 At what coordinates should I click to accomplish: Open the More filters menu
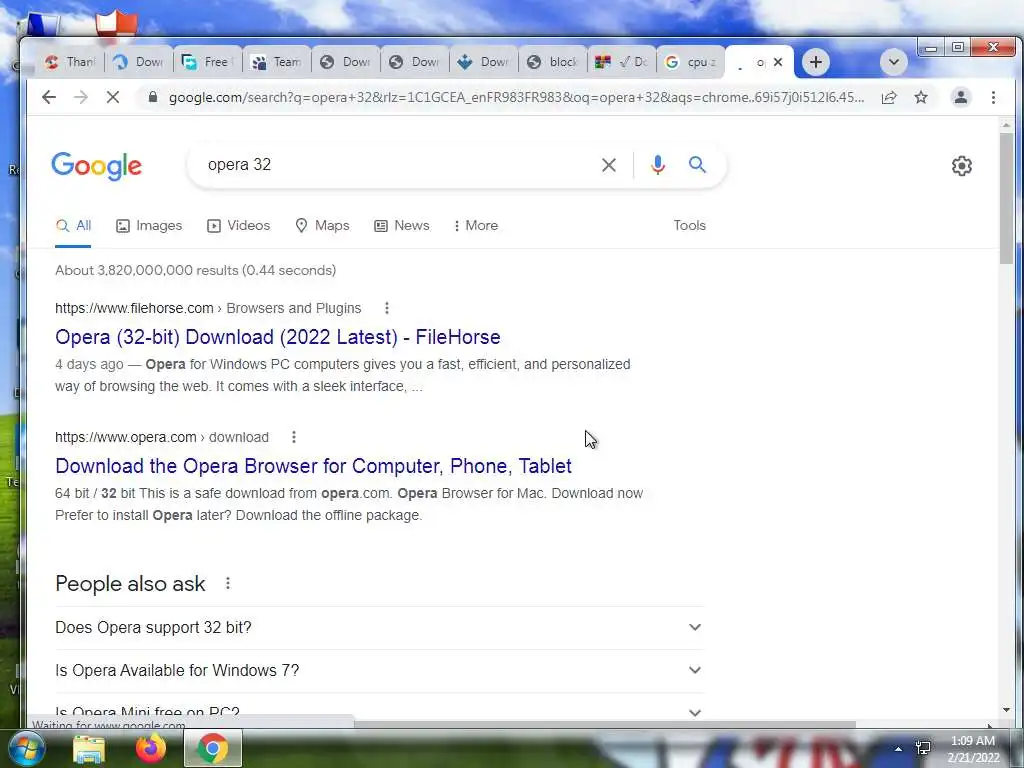pos(475,225)
